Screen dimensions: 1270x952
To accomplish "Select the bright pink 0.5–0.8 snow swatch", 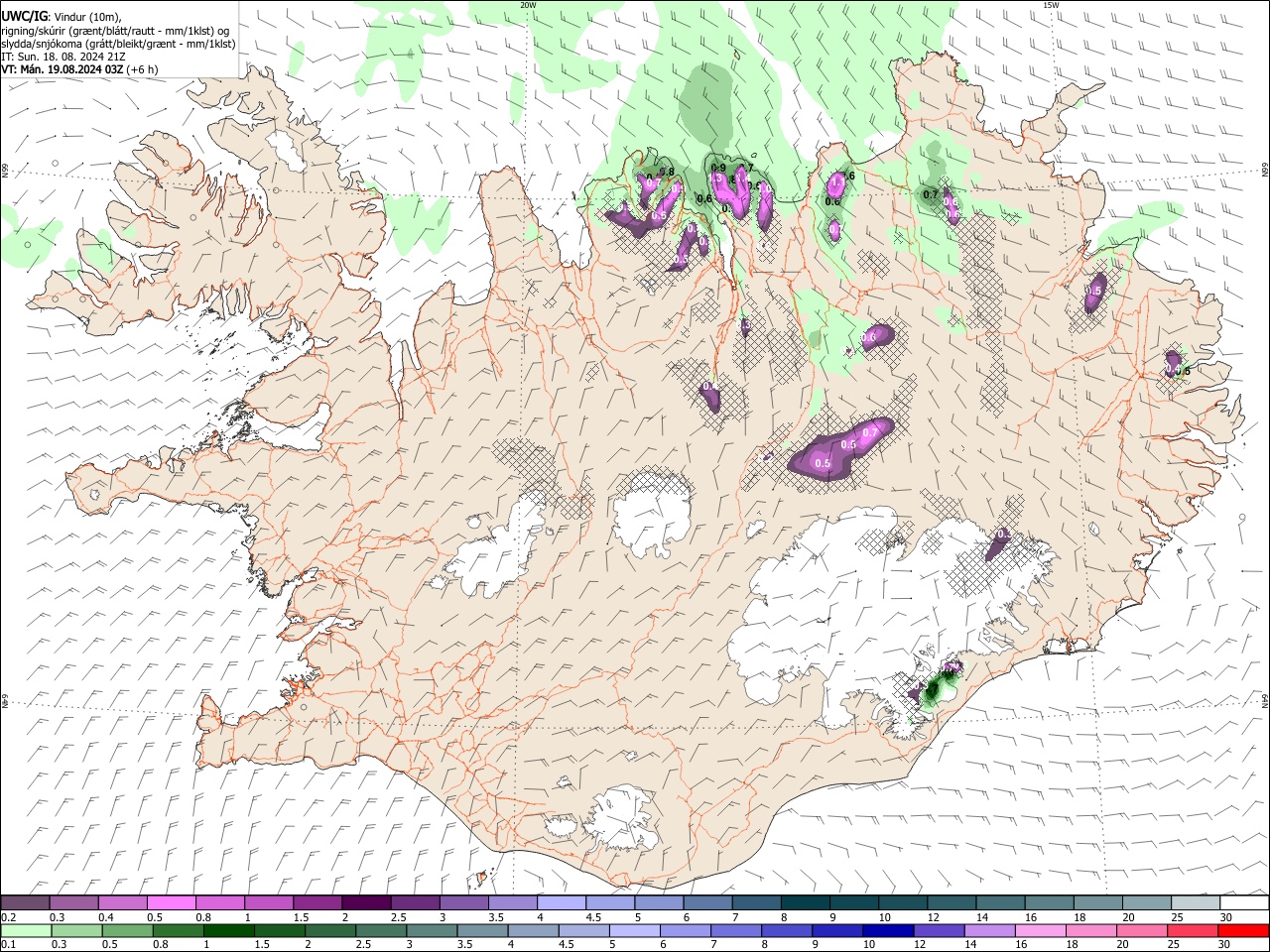I will (171, 902).
